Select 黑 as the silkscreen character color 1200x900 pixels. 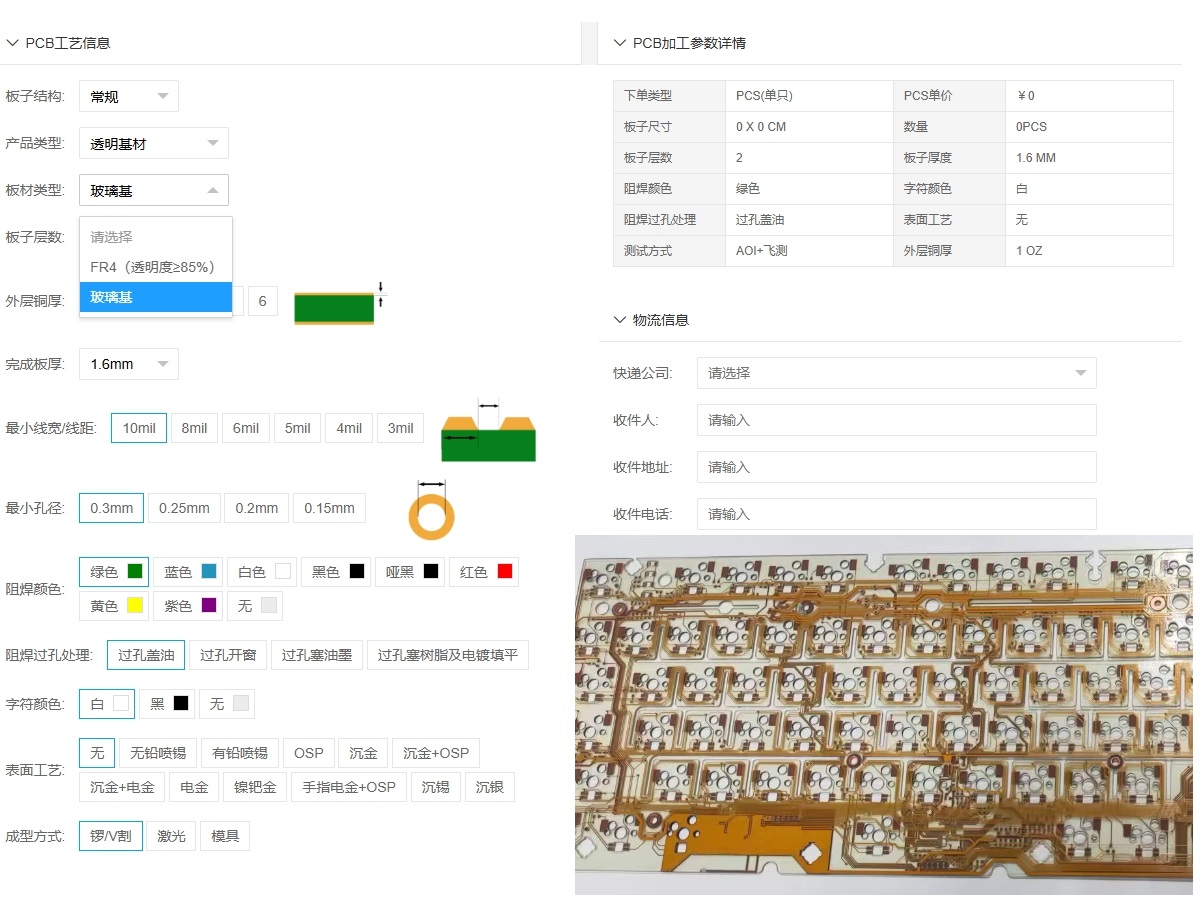[x=166, y=703]
